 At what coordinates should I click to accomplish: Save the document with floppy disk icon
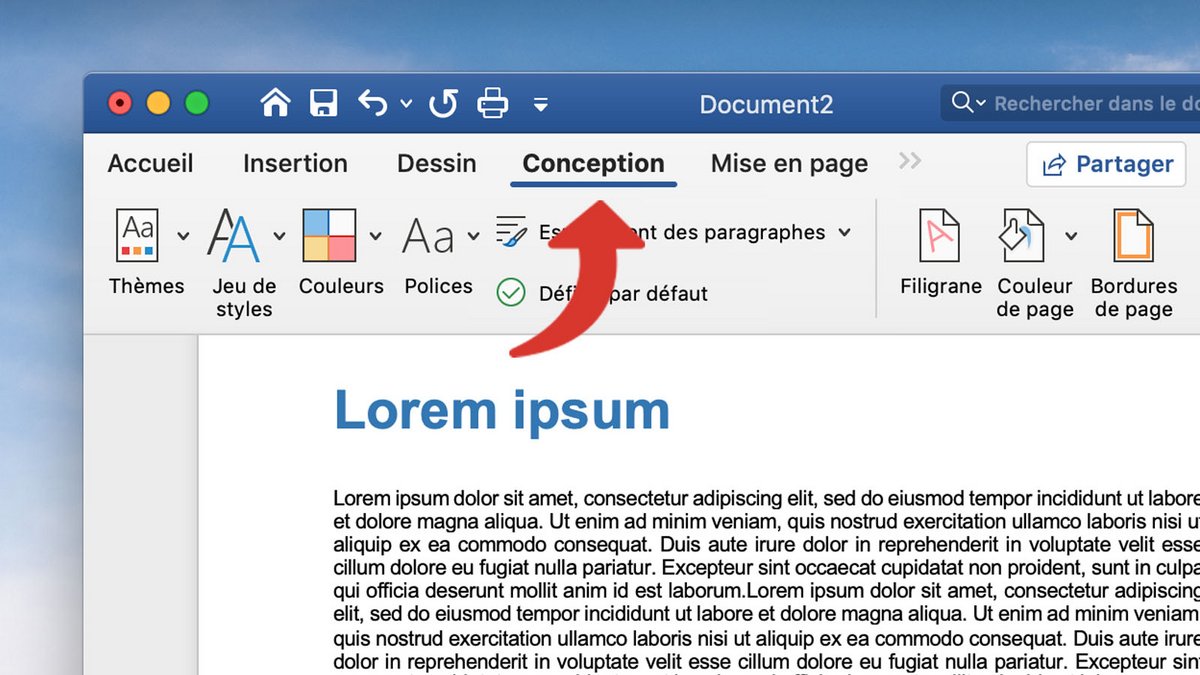click(x=323, y=103)
